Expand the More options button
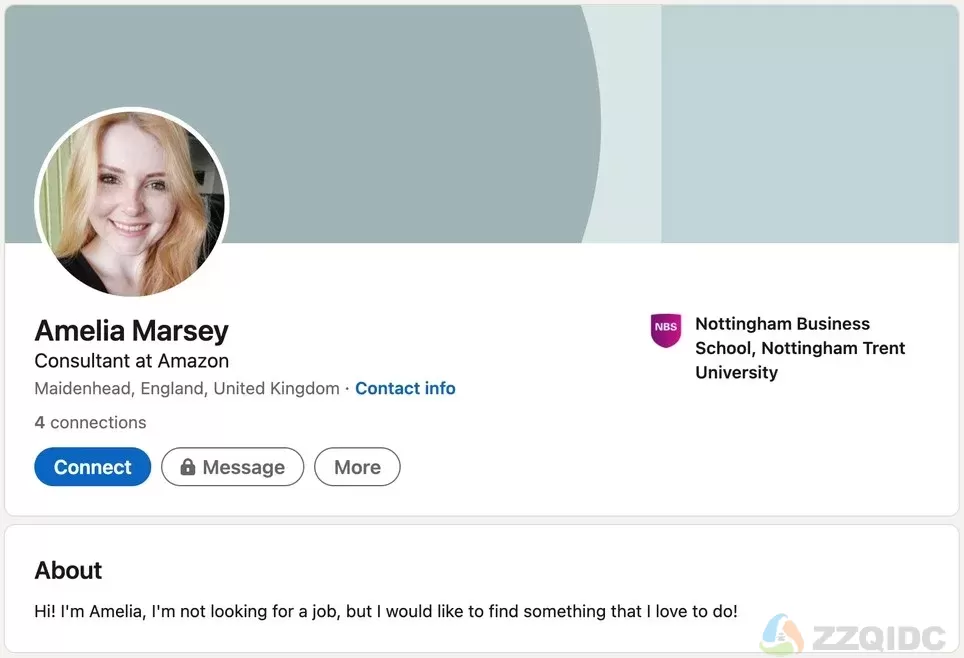Viewport: 964px width, 658px height. coord(357,467)
